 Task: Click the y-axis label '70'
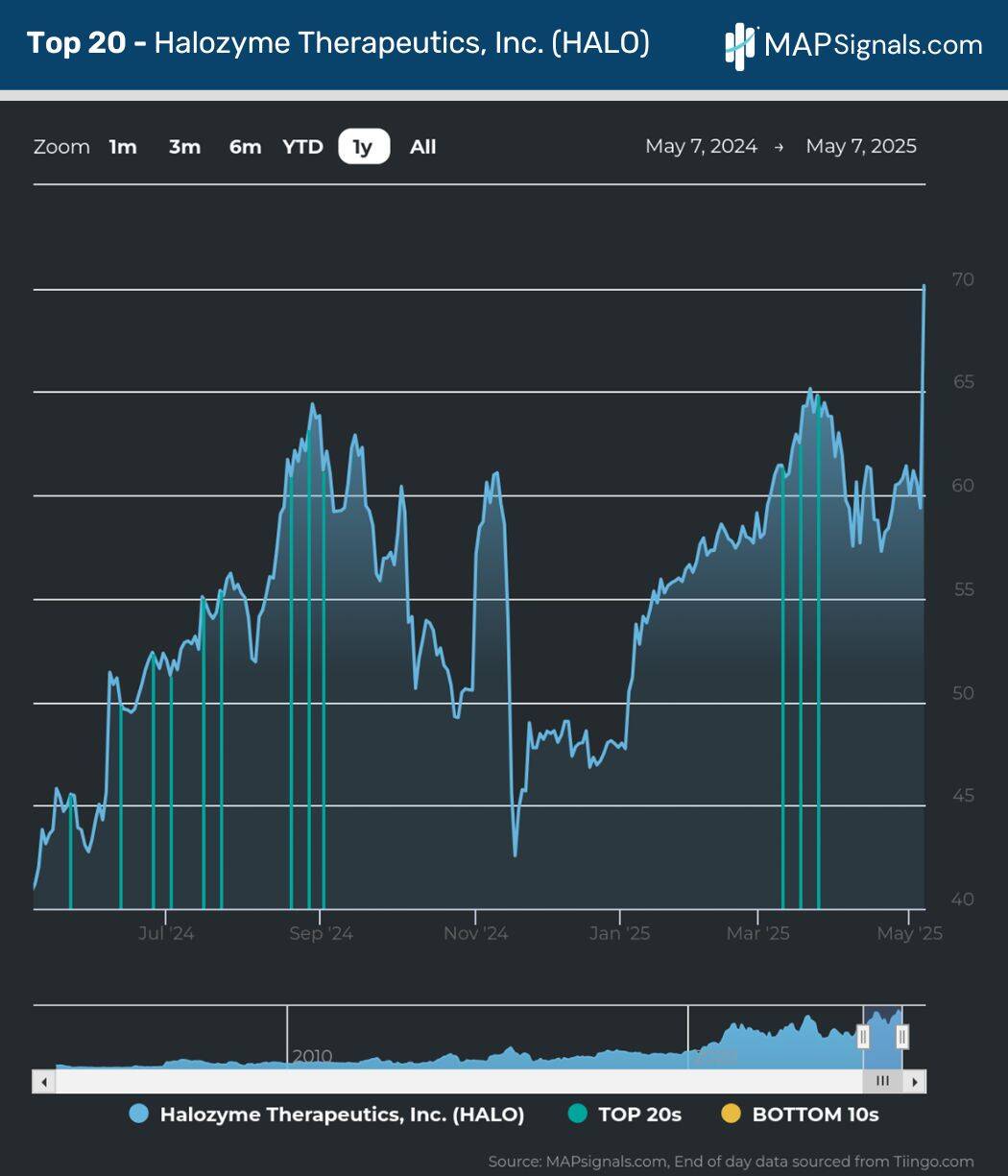click(962, 279)
